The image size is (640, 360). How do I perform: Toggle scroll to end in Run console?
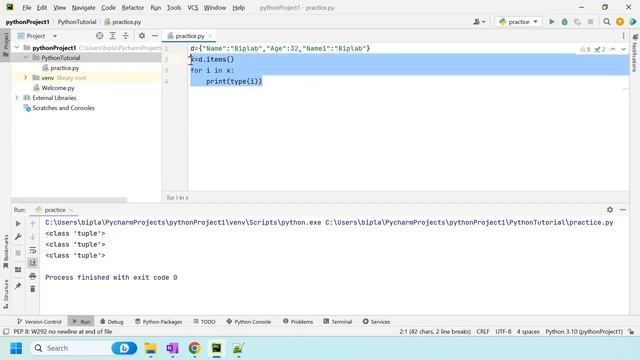pos(33,262)
